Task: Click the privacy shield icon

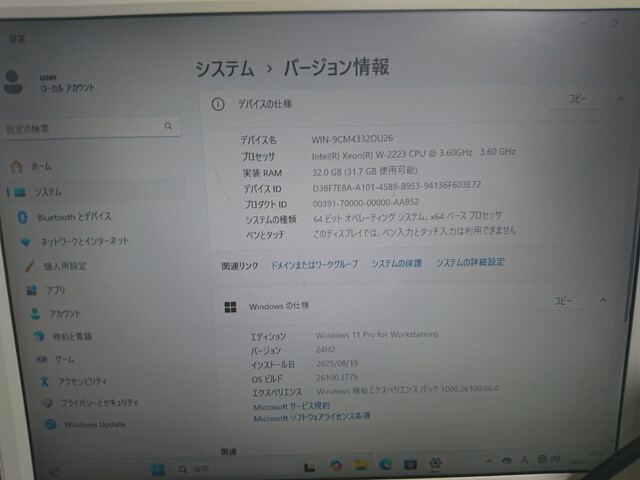Action: pyautogui.click(x=48, y=403)
